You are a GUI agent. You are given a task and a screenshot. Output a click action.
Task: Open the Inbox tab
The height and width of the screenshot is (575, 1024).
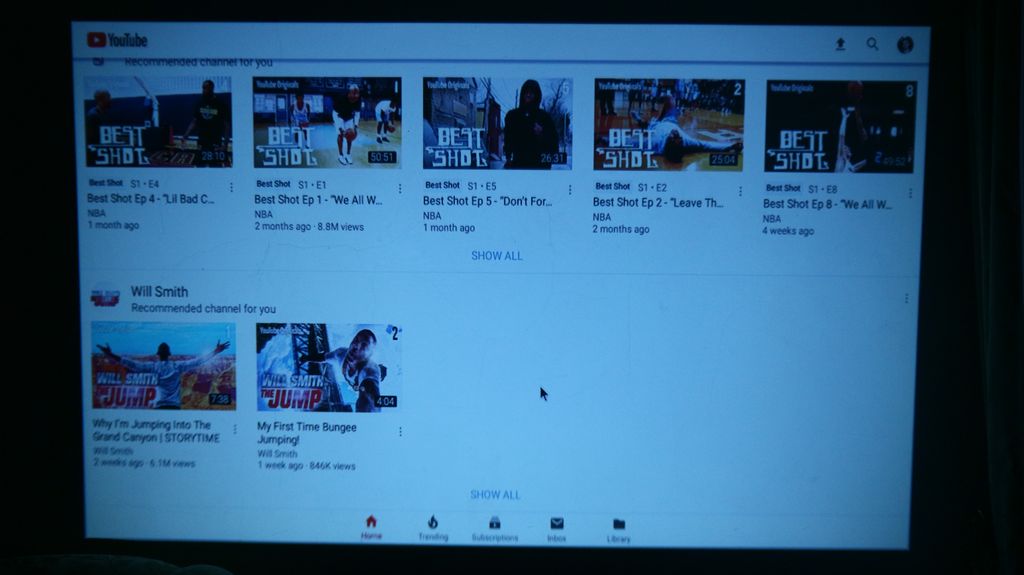click(557, 528)
